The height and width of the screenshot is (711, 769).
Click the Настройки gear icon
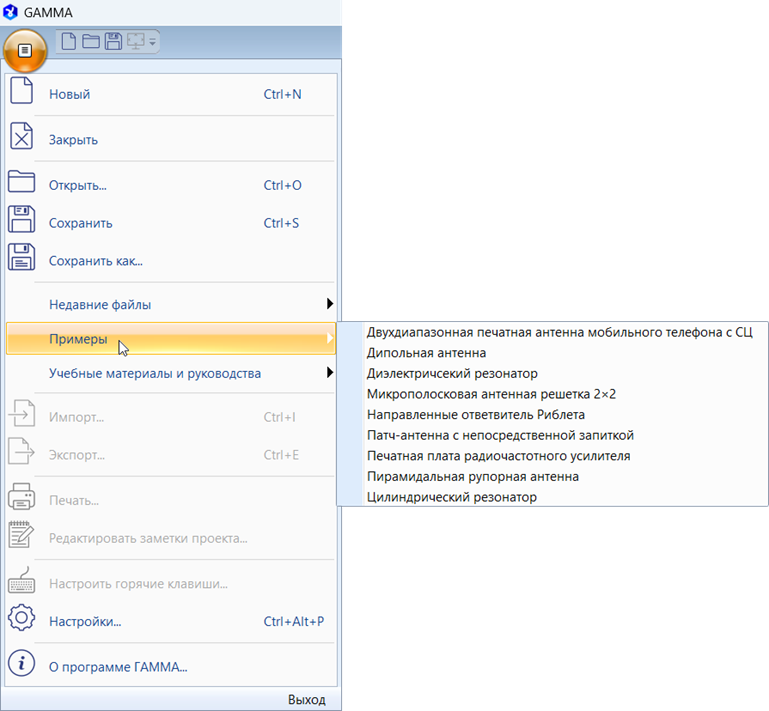coord(22,620)
